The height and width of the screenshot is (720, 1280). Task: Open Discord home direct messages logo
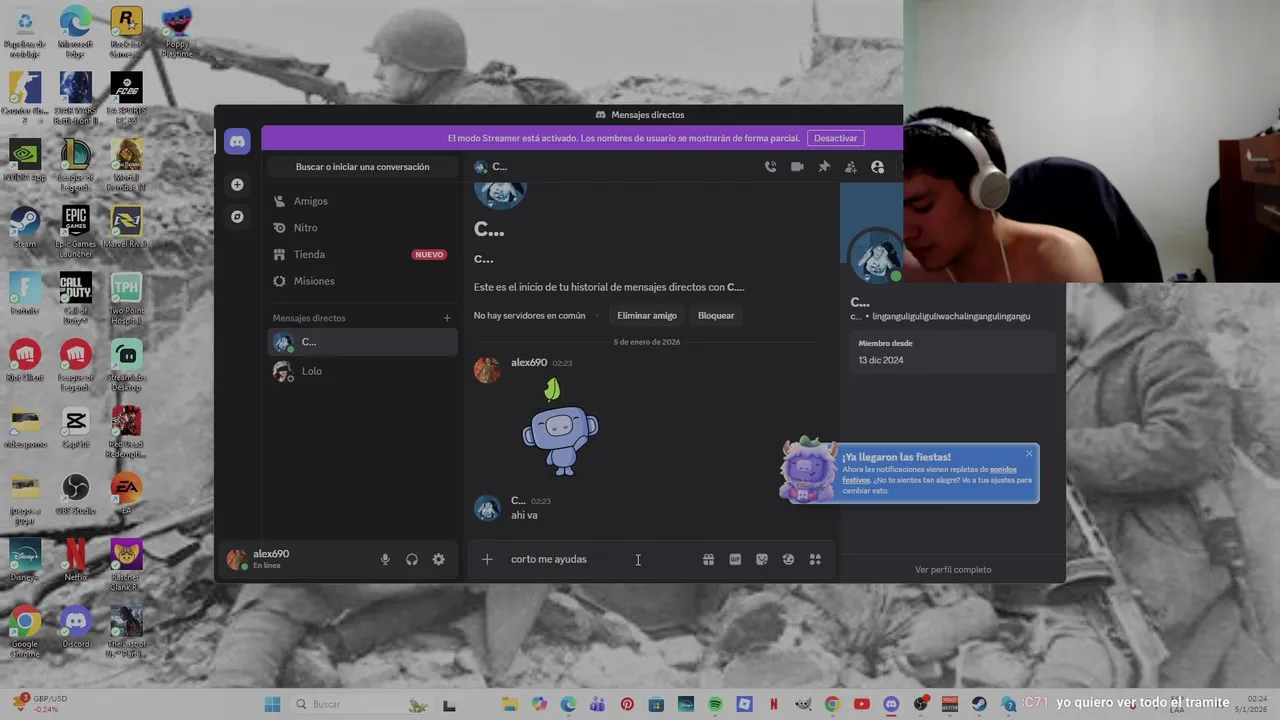237,141
